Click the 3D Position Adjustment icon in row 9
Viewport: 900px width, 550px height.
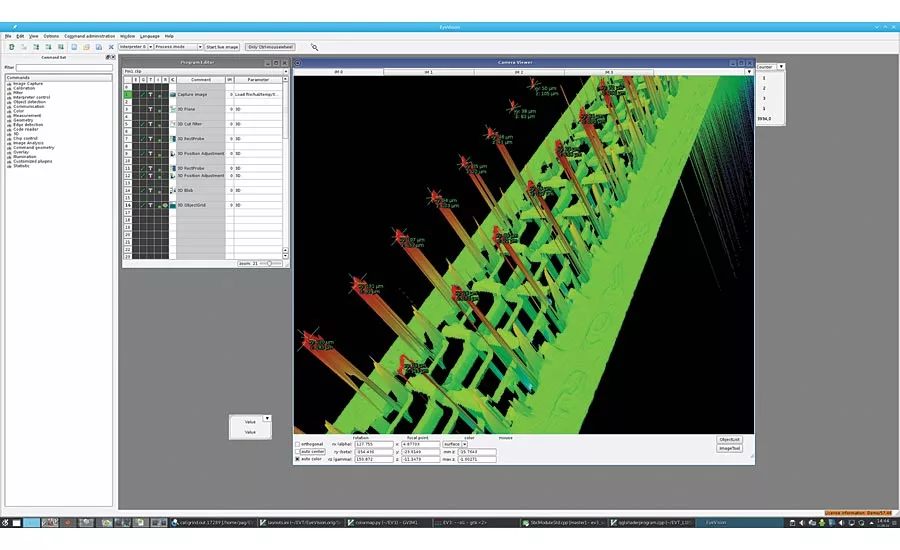click(173, 153)
